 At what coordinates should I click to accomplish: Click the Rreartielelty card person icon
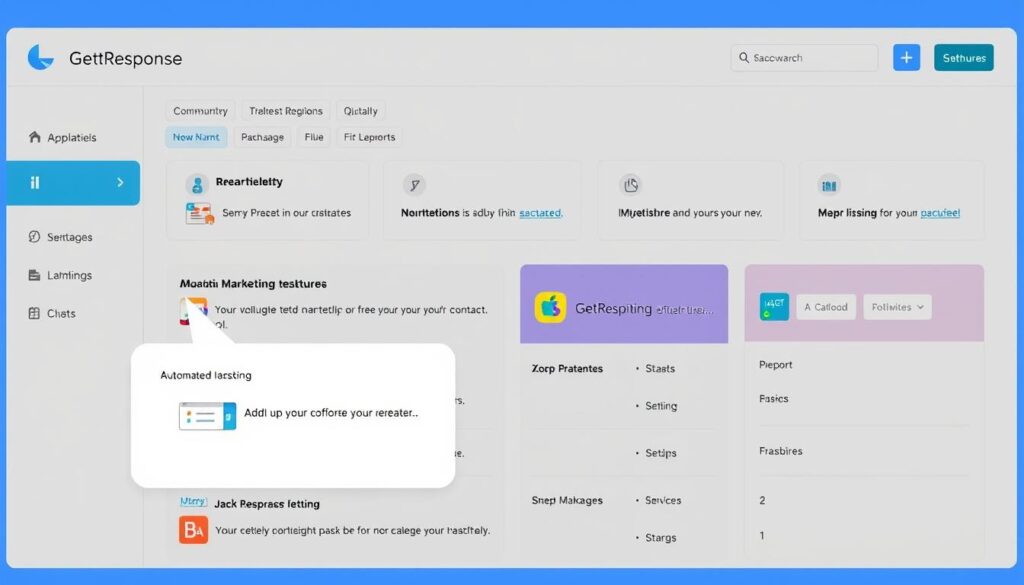click(x=196, y=184)
